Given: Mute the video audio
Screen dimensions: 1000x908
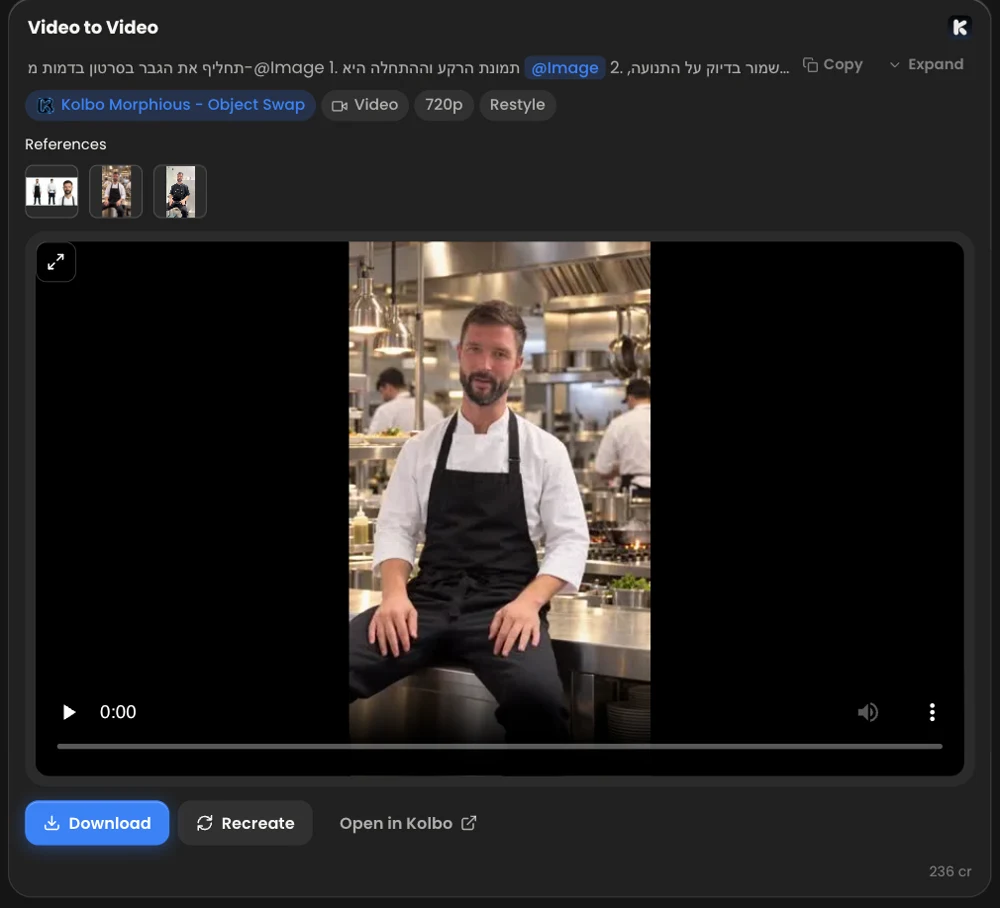Looking at the screenshot, I should (x=867, y=712).
